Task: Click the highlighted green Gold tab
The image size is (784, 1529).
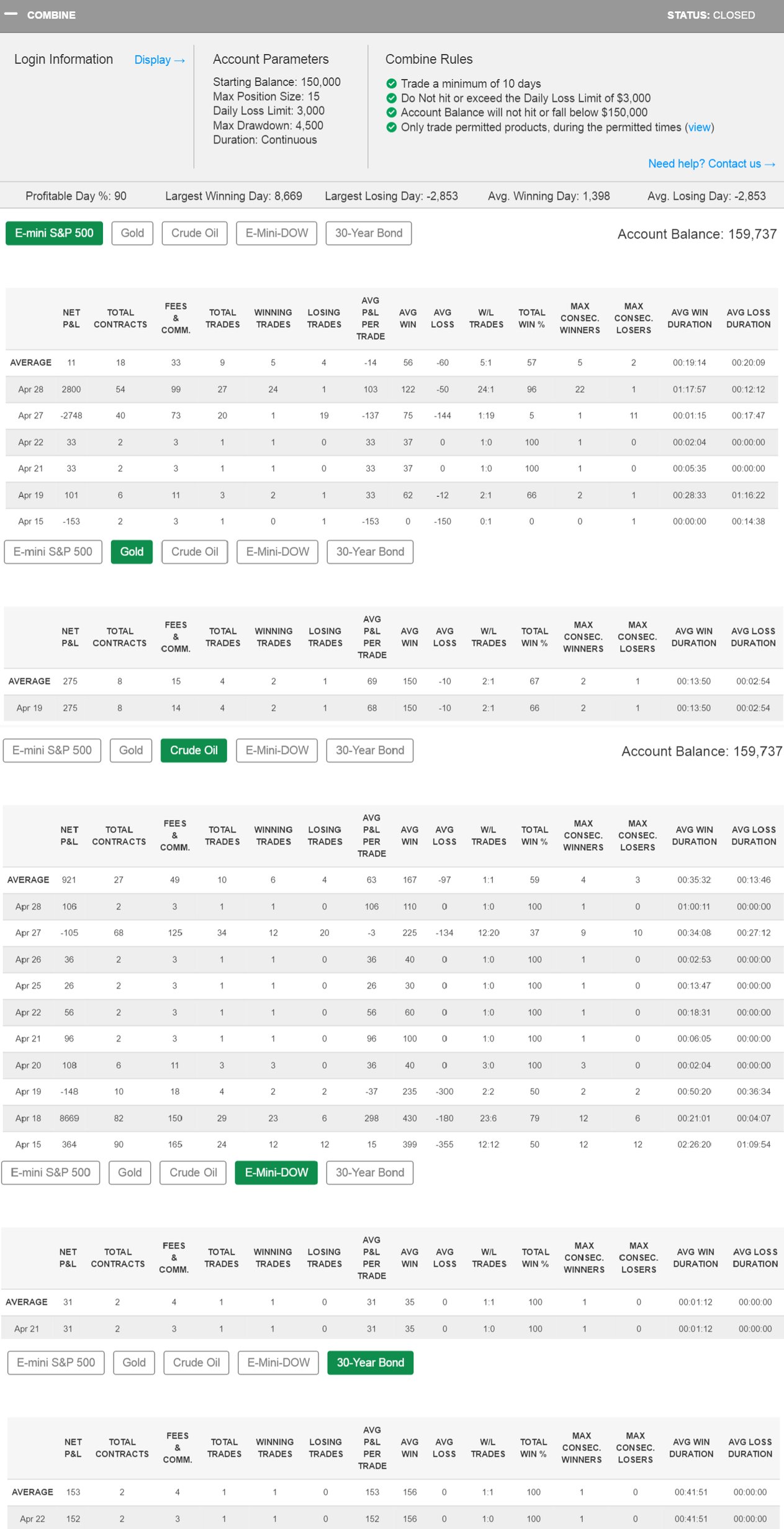Action: [x=132, y=551]
